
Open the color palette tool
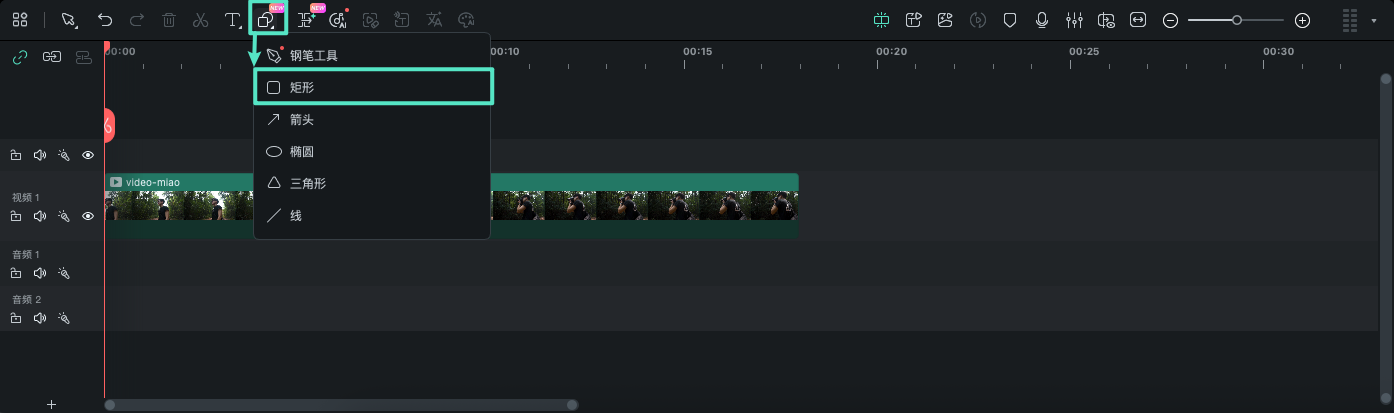pos(465,20)
